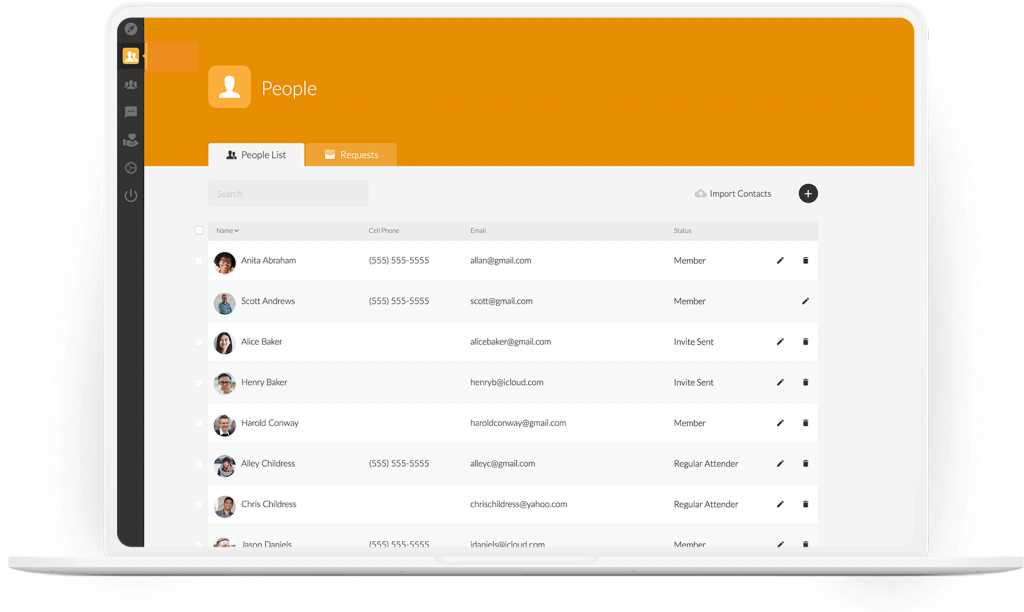Add a new person with the plus button
The image size is (1024, 612).
pos(808,193)
